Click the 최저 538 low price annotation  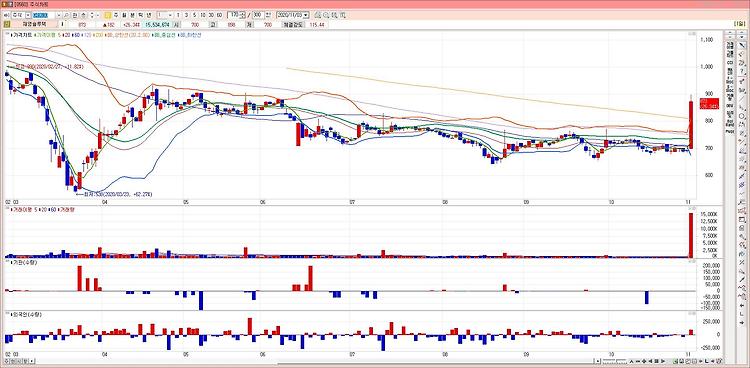click(x=115, y=194)
